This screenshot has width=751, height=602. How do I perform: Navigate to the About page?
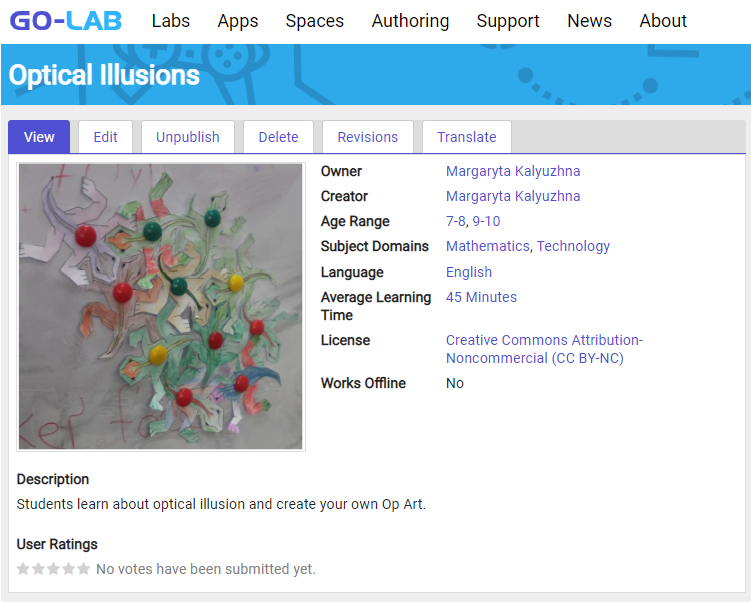pyautogui.click(x=663, y=21)
